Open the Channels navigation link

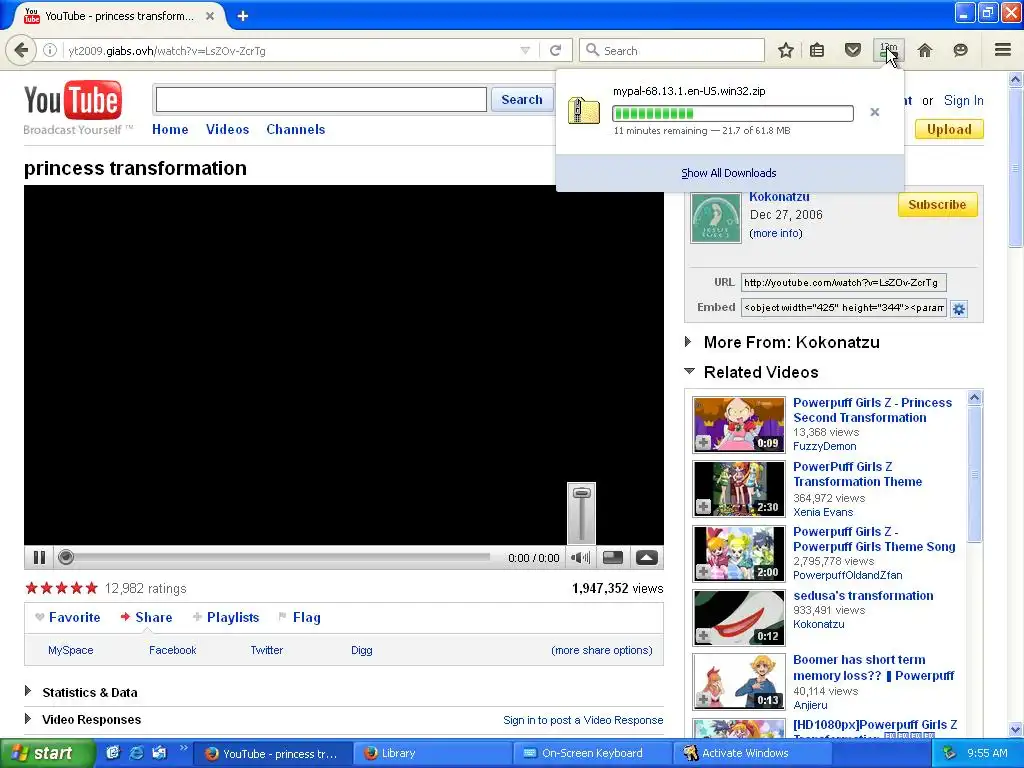[x=295, y=129]
